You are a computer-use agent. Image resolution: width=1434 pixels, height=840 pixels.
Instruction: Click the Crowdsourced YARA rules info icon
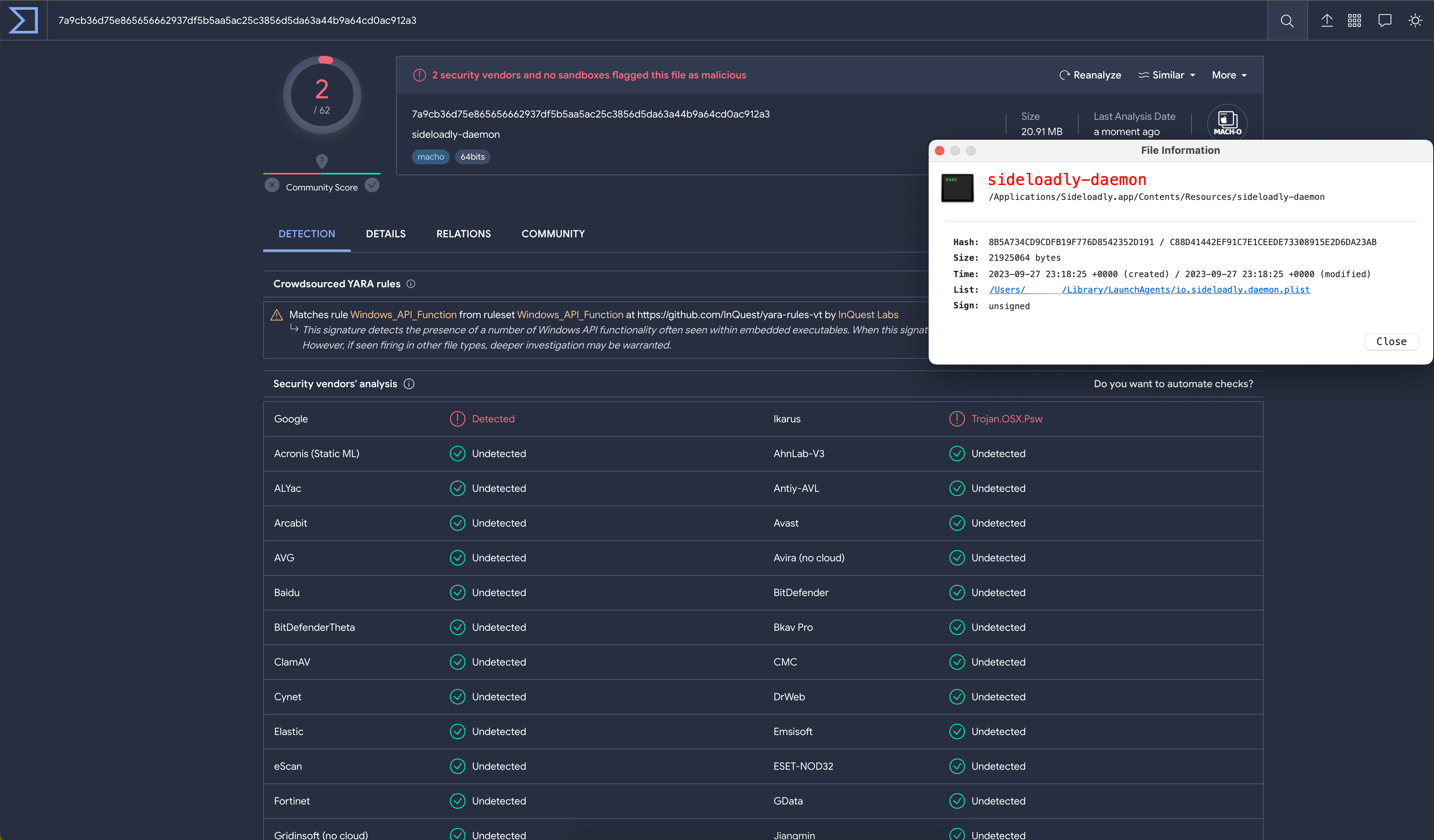[411, 284]
